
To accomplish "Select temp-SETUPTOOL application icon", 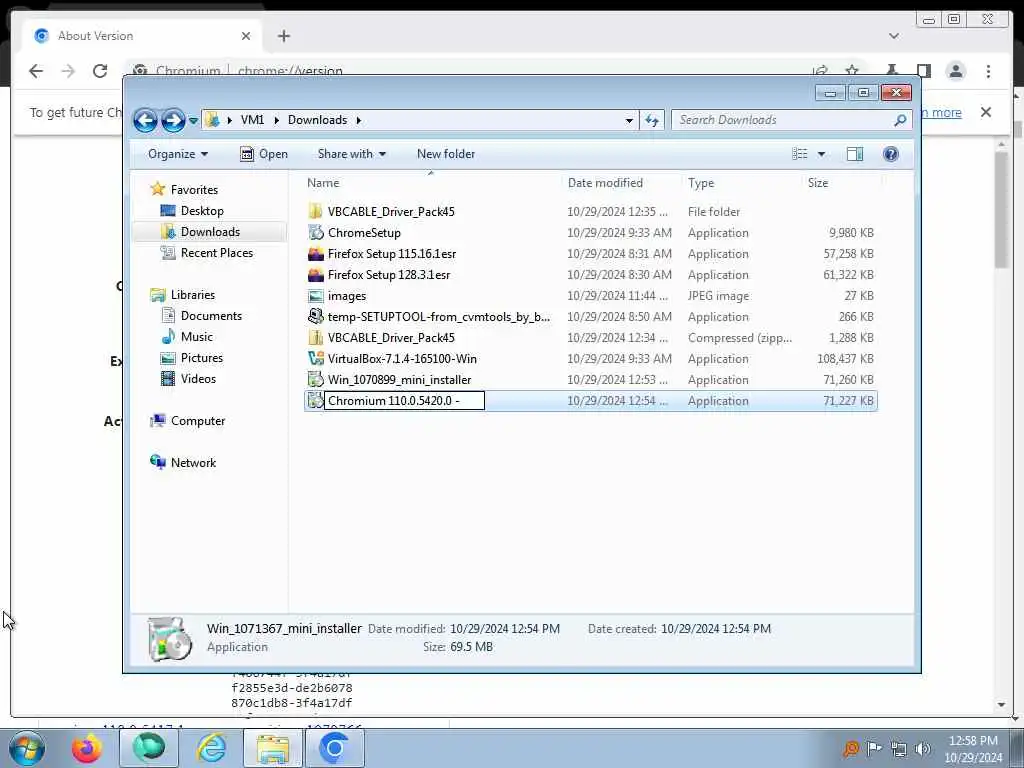I will 315,317.
